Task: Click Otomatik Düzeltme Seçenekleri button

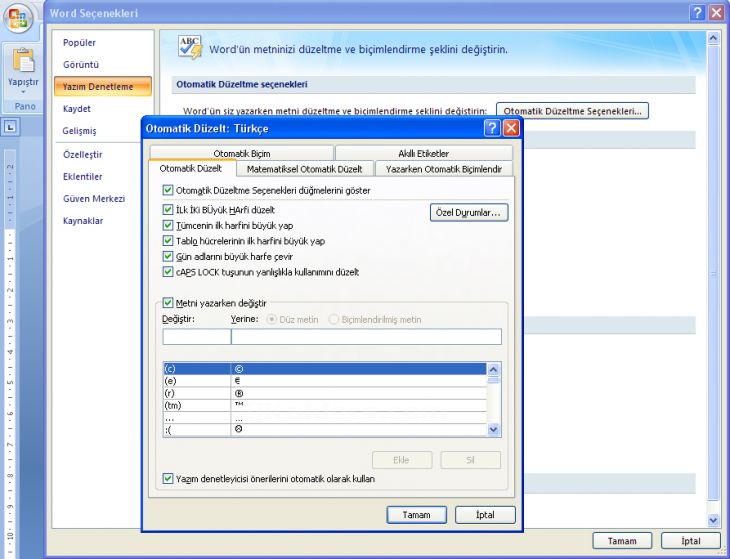Action: [572, 111]
